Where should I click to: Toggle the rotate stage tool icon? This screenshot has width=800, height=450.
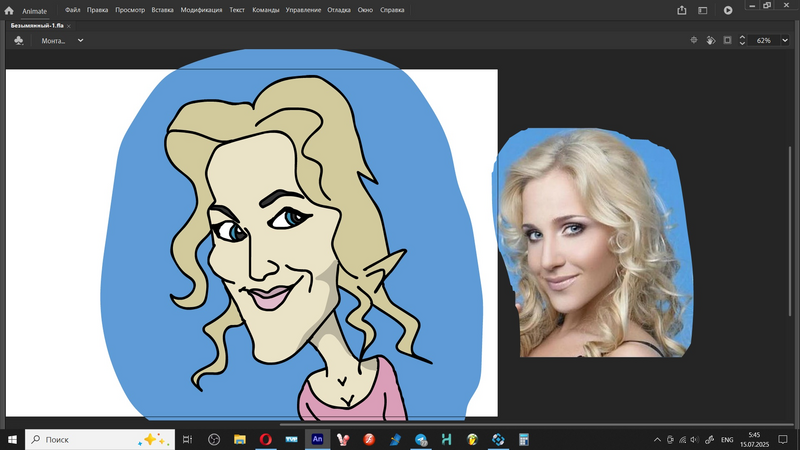tap(710, 40)
